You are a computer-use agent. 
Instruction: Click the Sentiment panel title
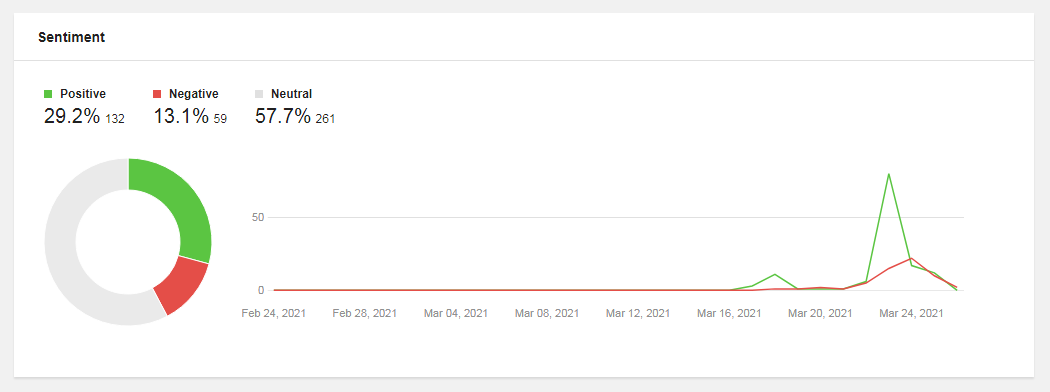[x=71, y=37]
